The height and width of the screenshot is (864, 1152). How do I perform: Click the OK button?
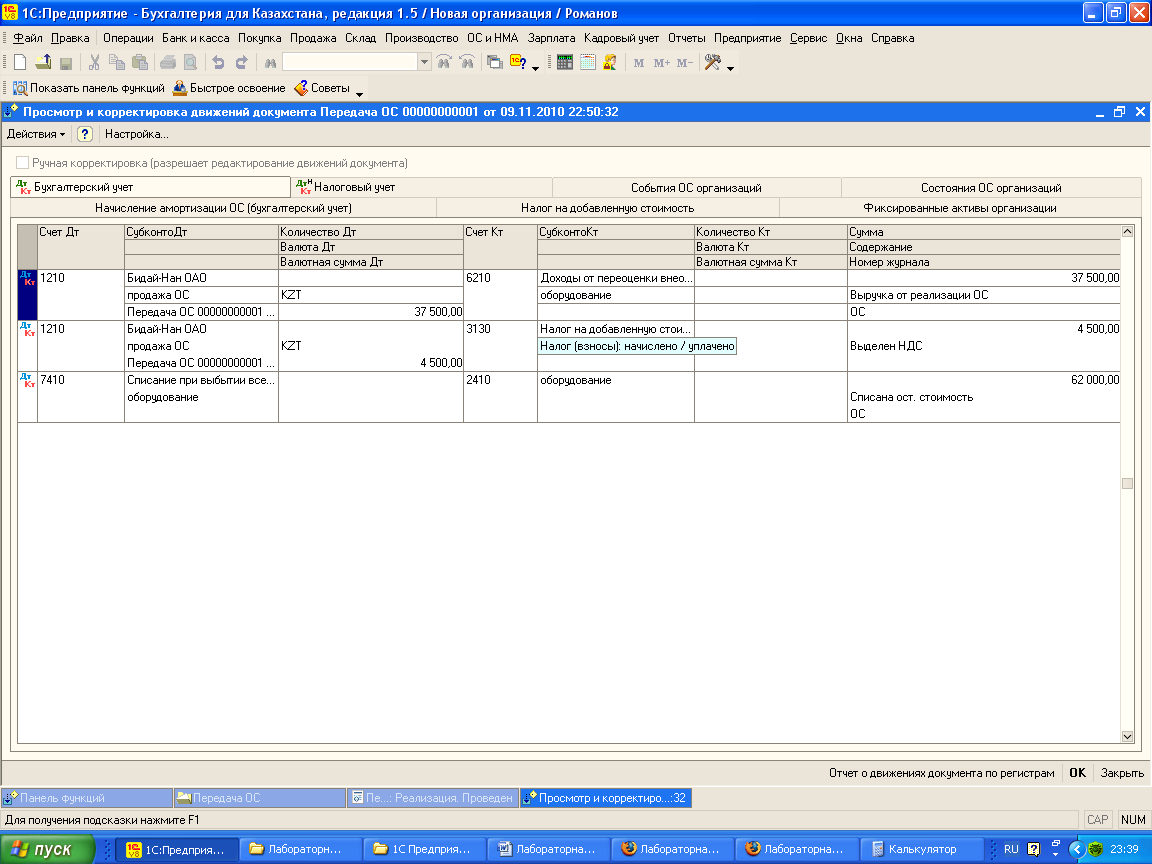click(1077, 773)
